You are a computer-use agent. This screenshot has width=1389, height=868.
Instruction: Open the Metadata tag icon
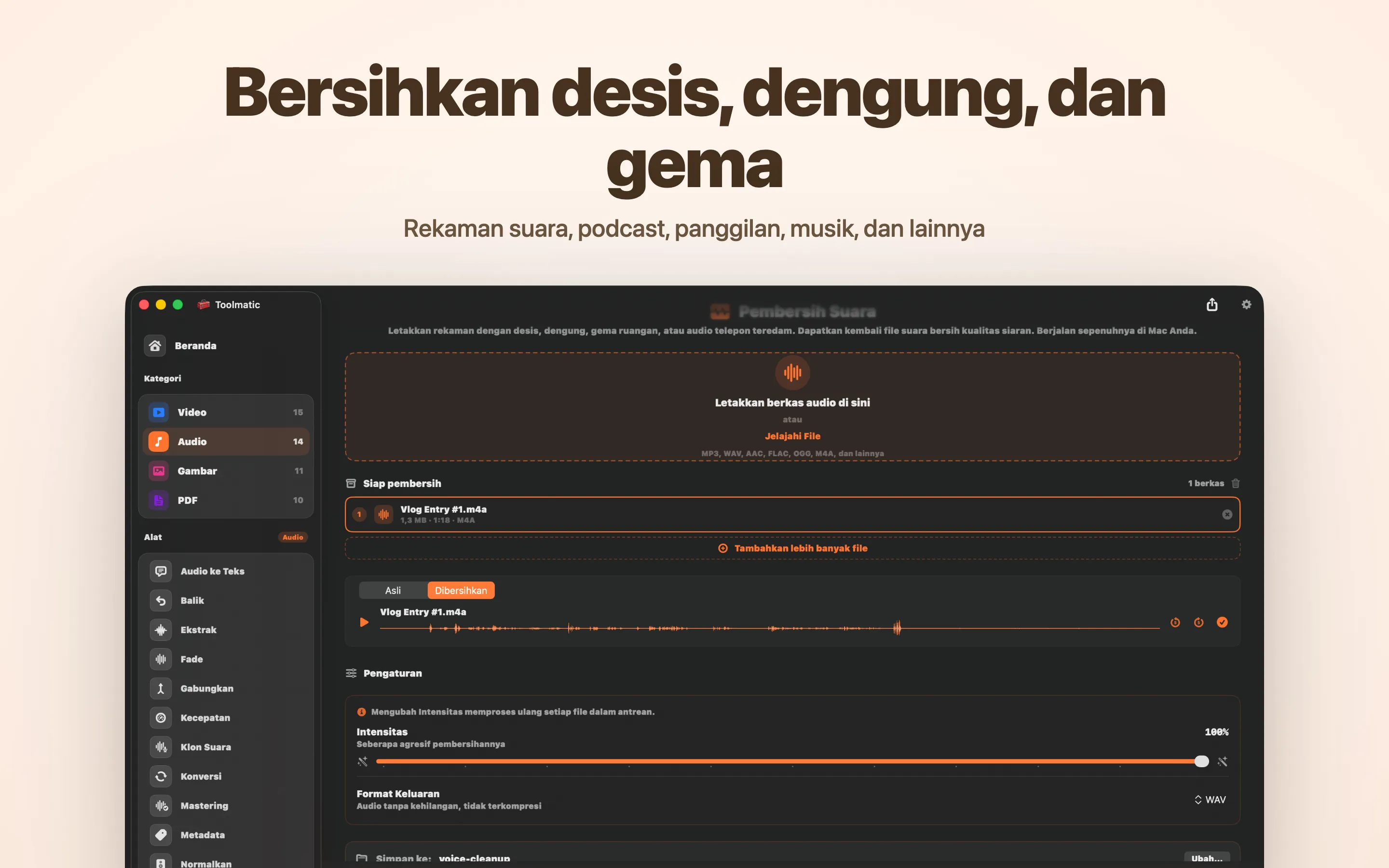[161, 835]
